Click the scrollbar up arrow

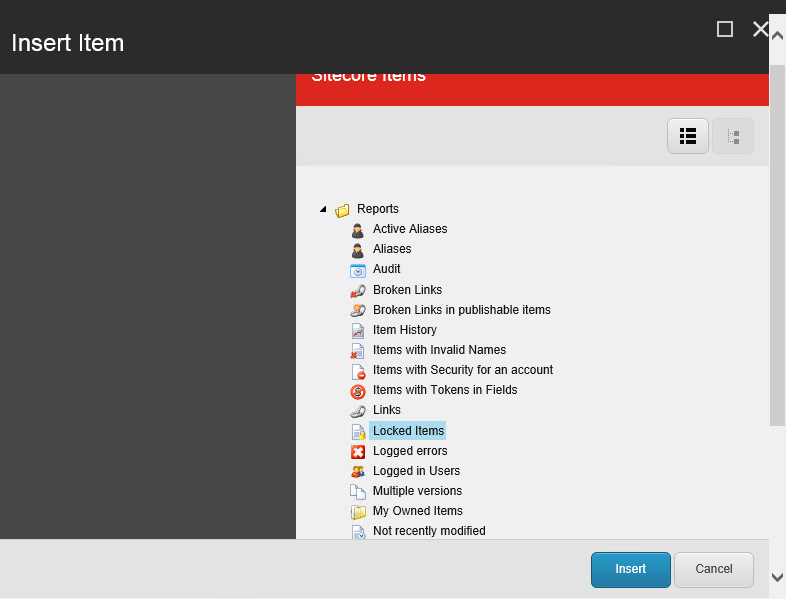click(x=777, y=36)
